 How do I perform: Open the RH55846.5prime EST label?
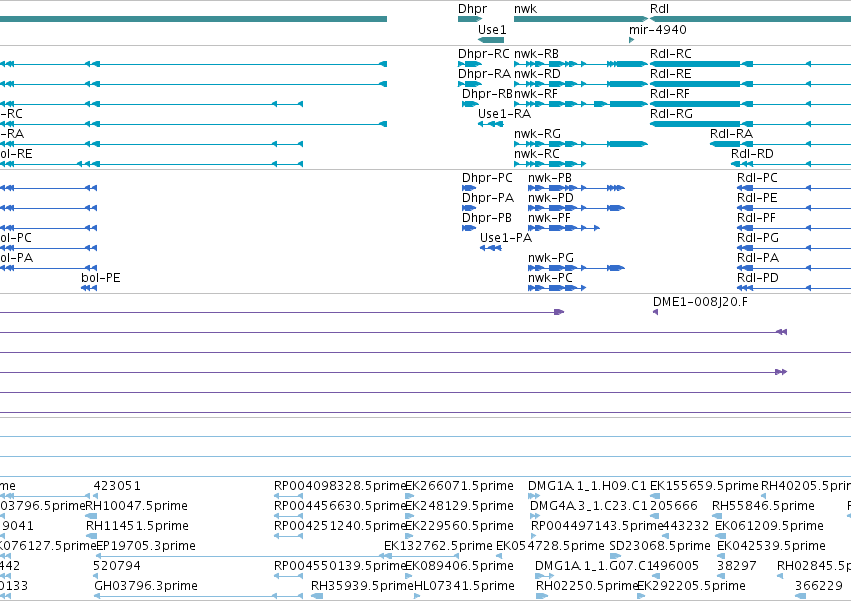(763, 506)
